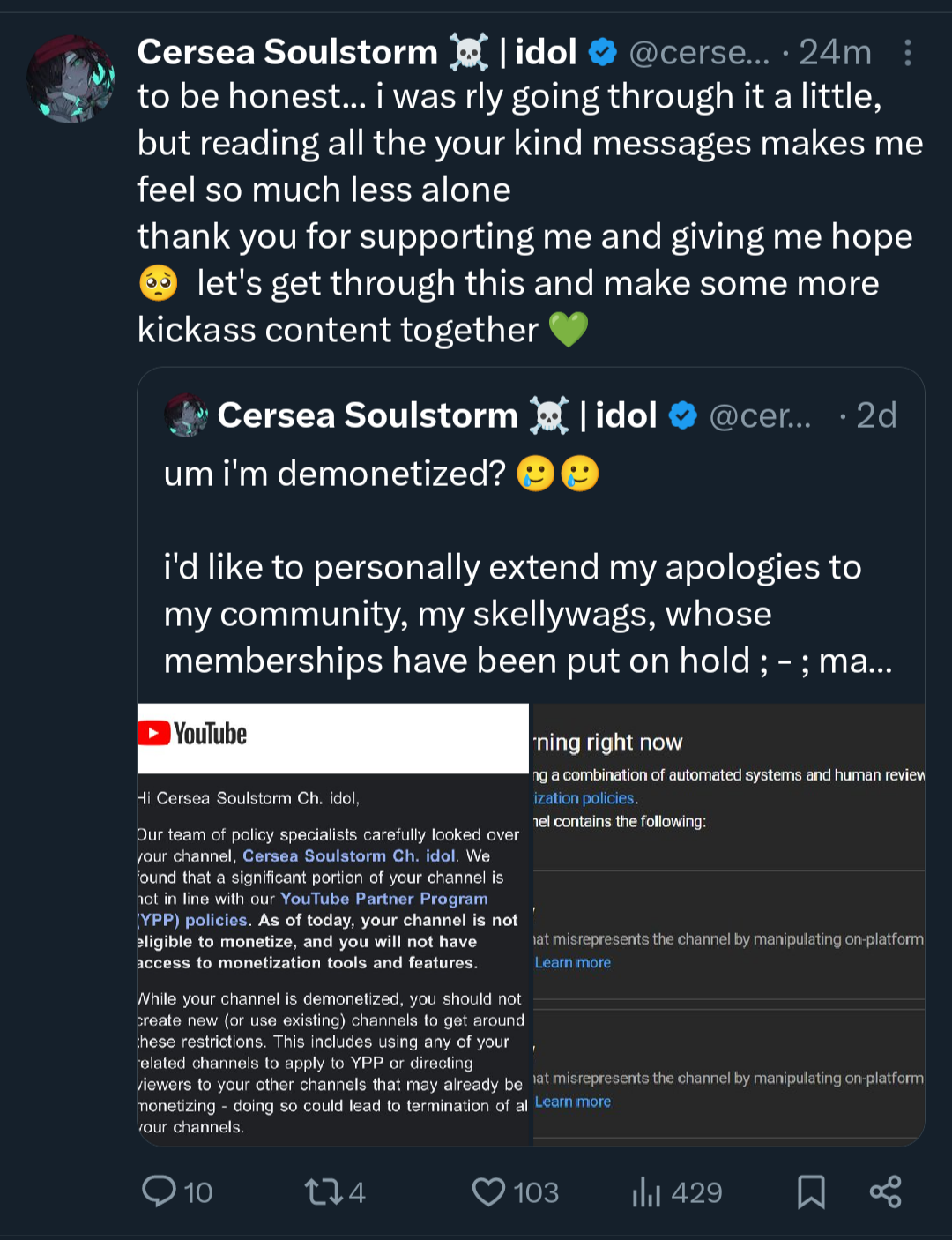
Task: Click the main tweet's verified badge
Action: pos(602,53)
